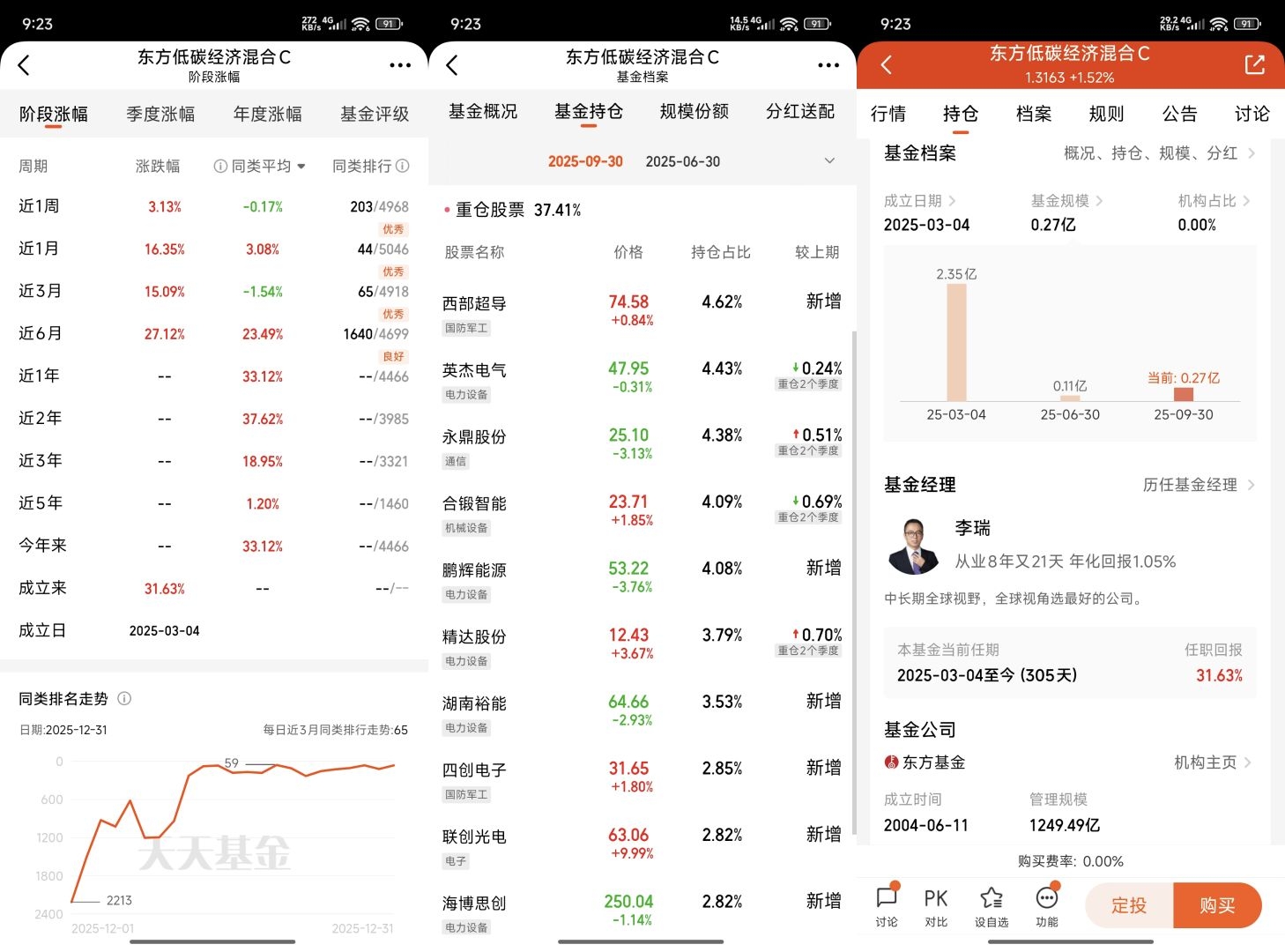Tap 25-03-04 bar of 2.35亿
Viewport: 1285px width, 952px height.
click(x=956, y=342)
